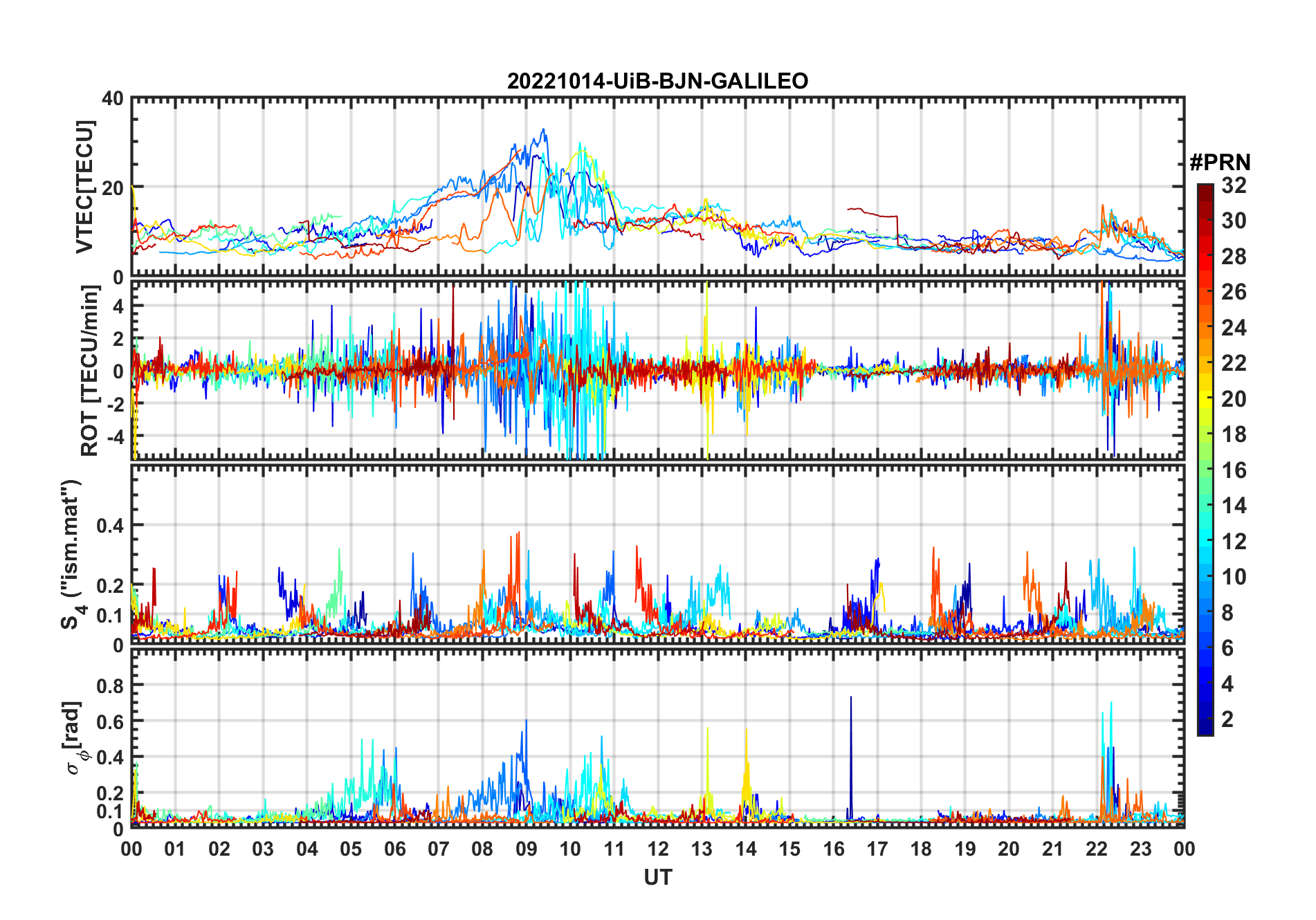Click the sigma phi [rad] axis label
The height and width of the screenshot is (920, 1316).
(74, 737)
